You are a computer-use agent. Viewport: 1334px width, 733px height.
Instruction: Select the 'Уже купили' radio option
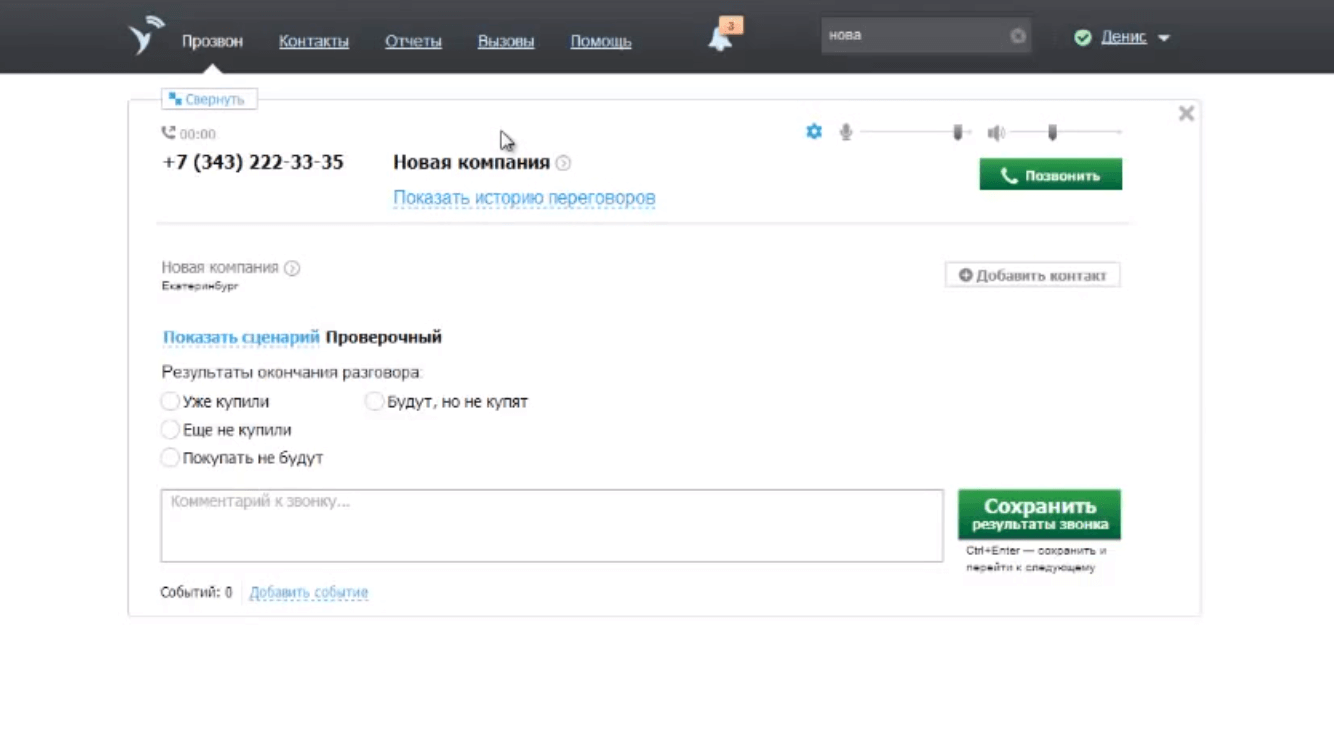170,402
